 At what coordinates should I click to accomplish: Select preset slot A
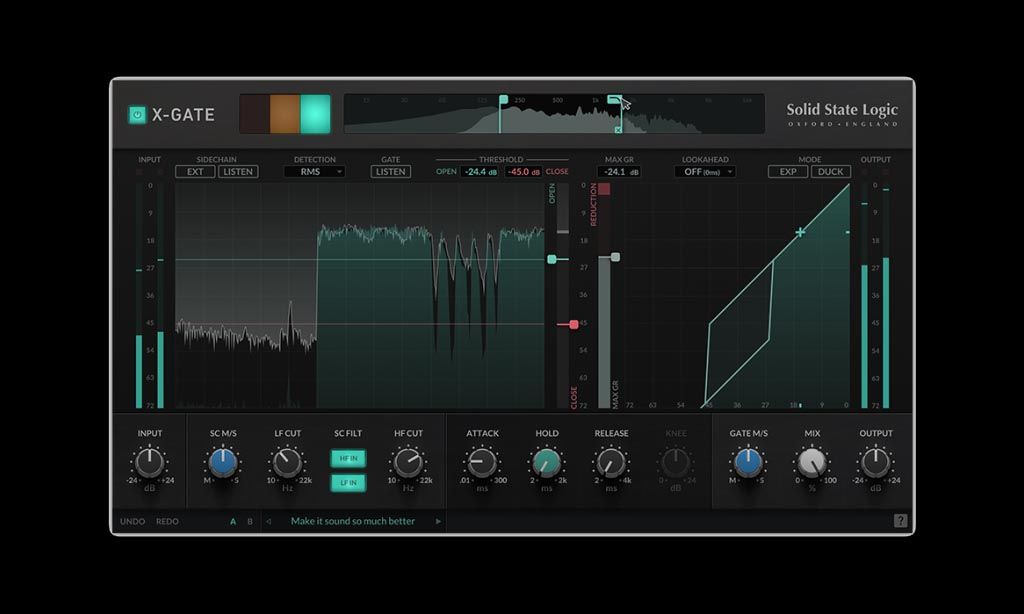pos(233,521)
